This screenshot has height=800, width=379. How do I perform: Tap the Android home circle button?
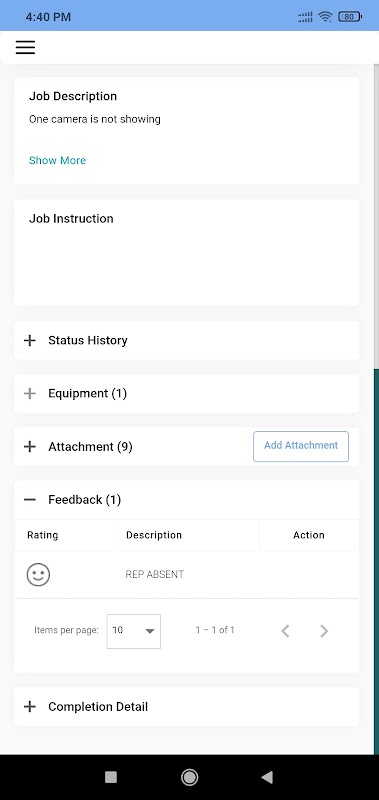pyautogui.click(x=189, y=777)
